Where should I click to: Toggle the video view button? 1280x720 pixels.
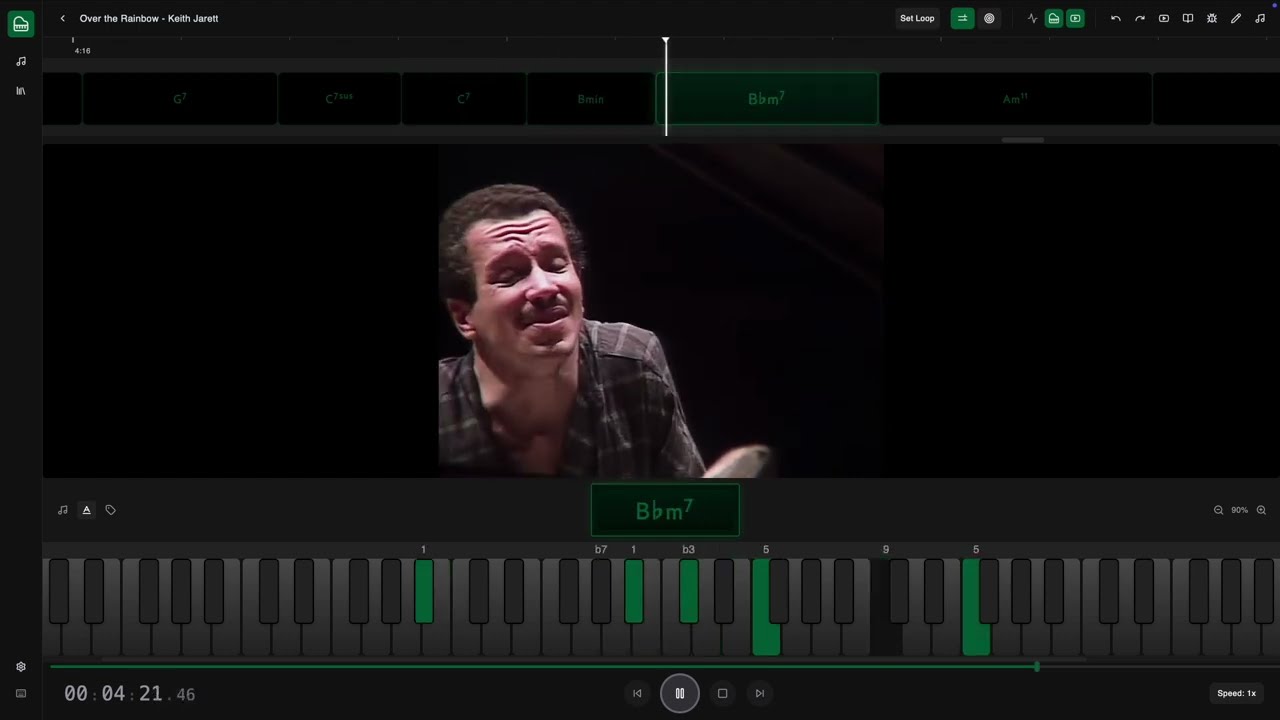pos(1075,18)
